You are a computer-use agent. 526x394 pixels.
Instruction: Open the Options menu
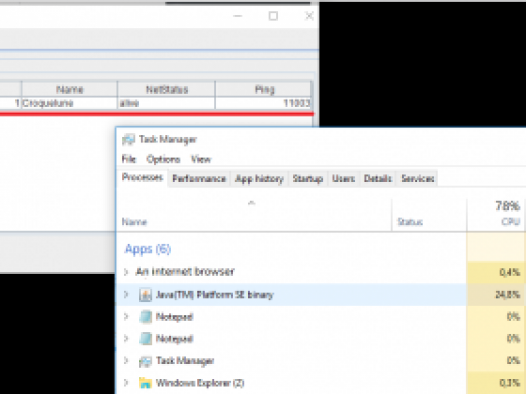pyautogui.click(x=163, y=159)
